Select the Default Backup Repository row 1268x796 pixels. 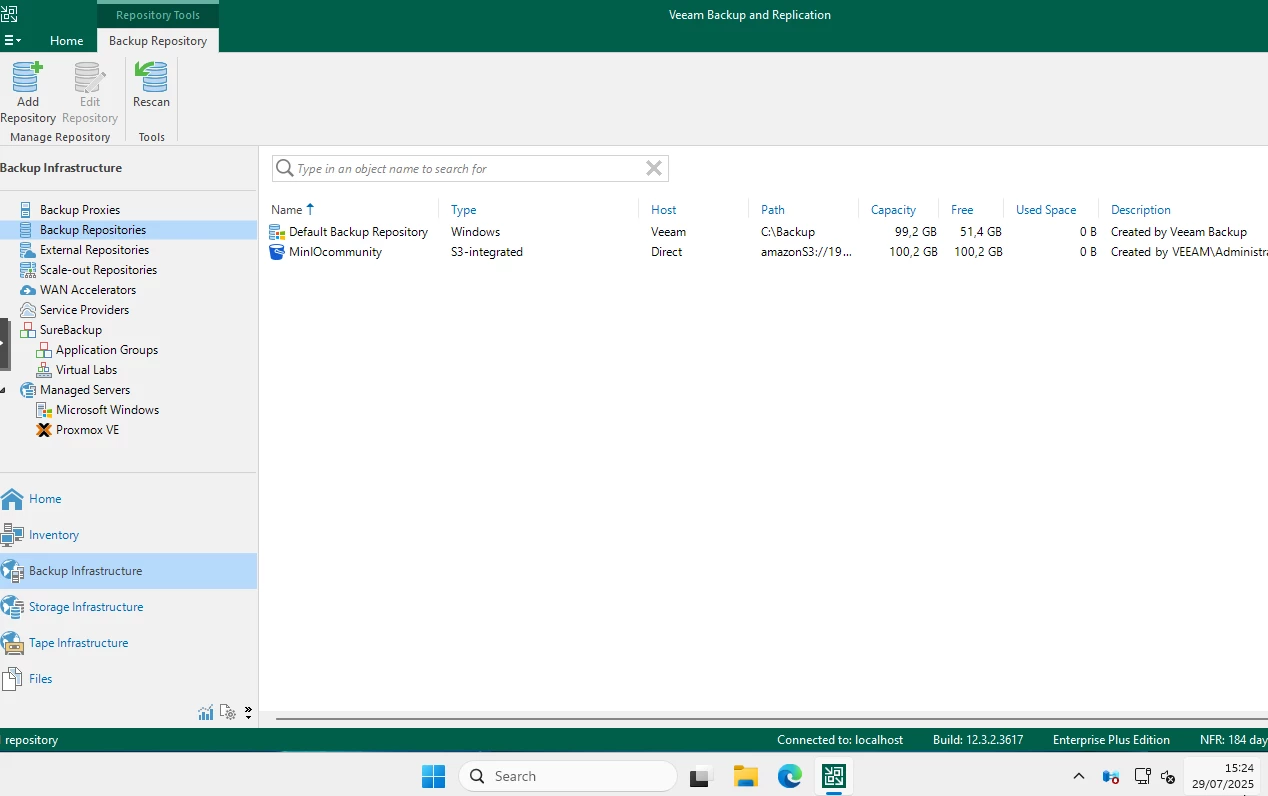coord(767,232)
